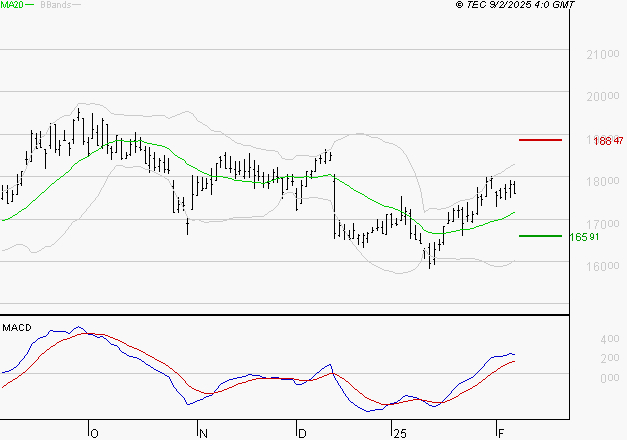Click the 160.00 price axis label
Viewport: 627px width, 440px height.
click(x=603, y=266)
